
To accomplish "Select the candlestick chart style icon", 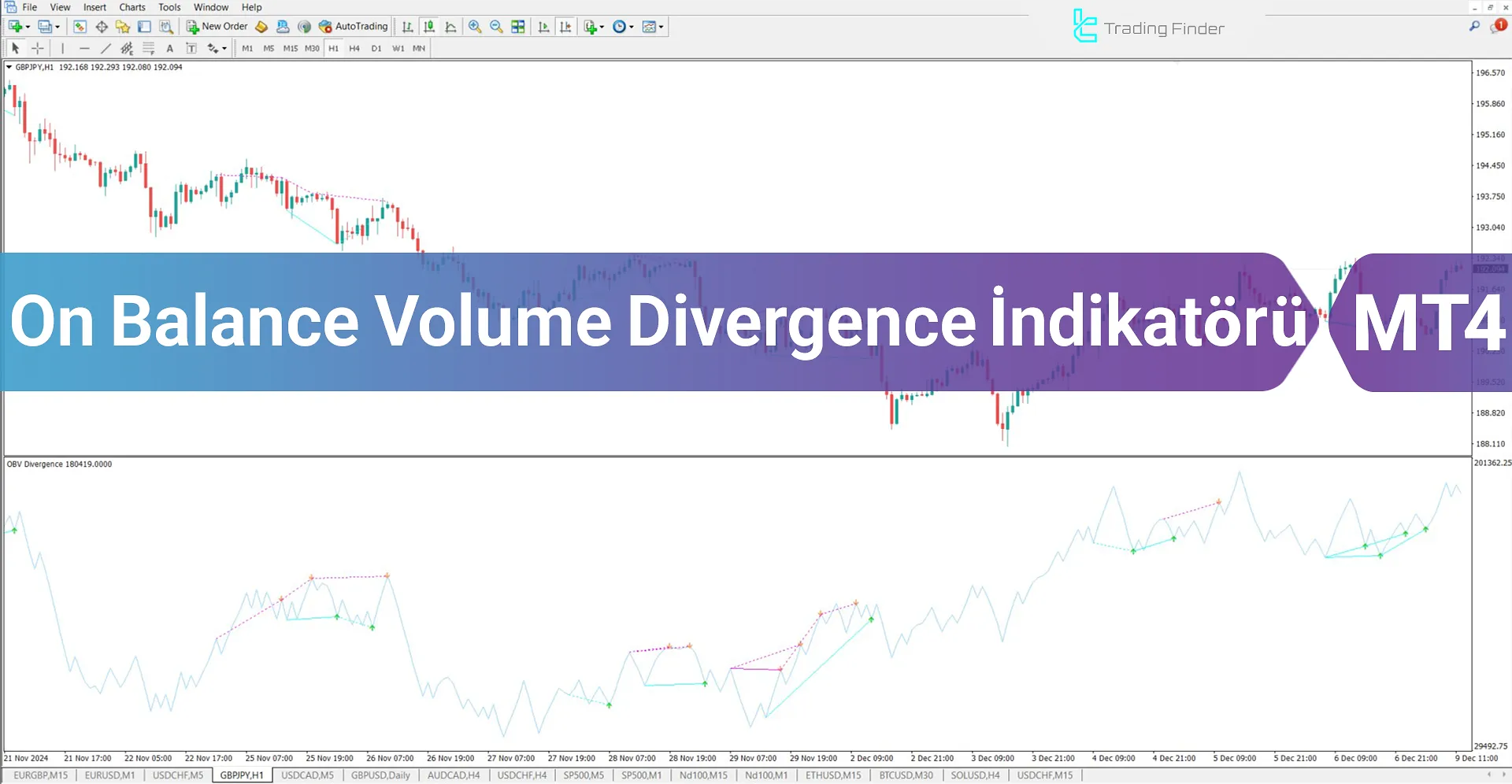I will [429, 26].
